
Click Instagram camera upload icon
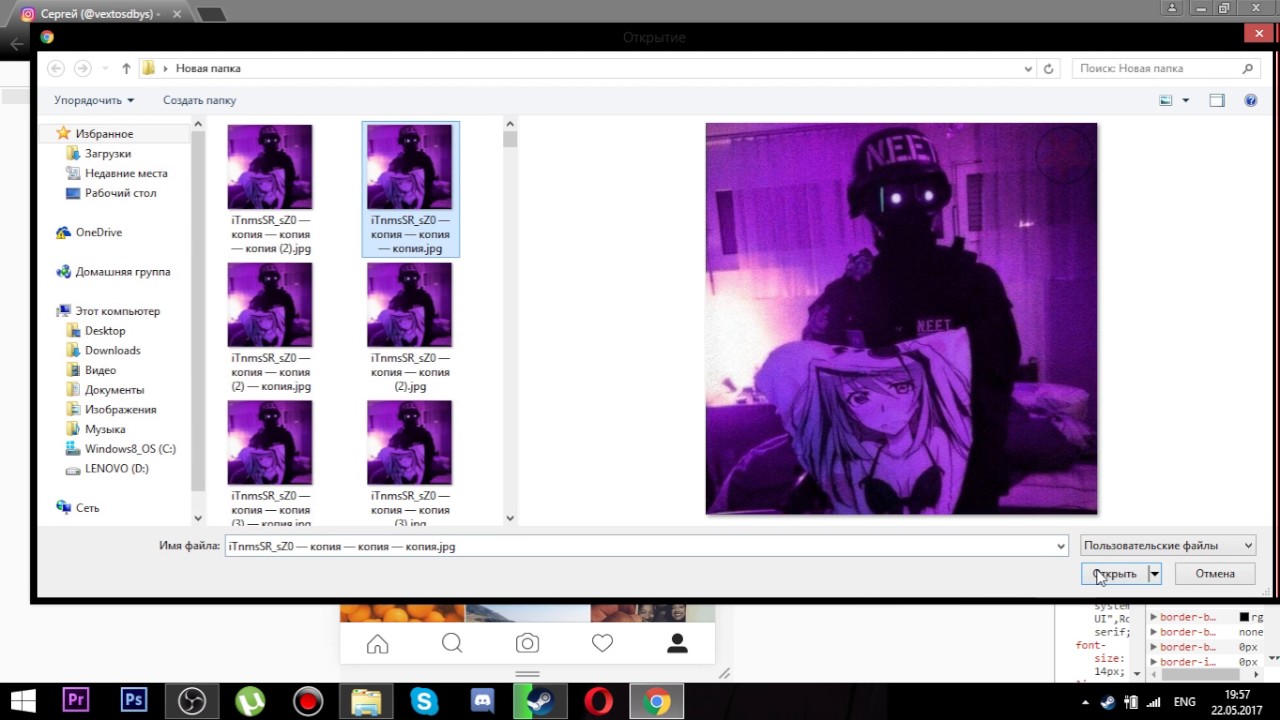[x=527, y=644]
